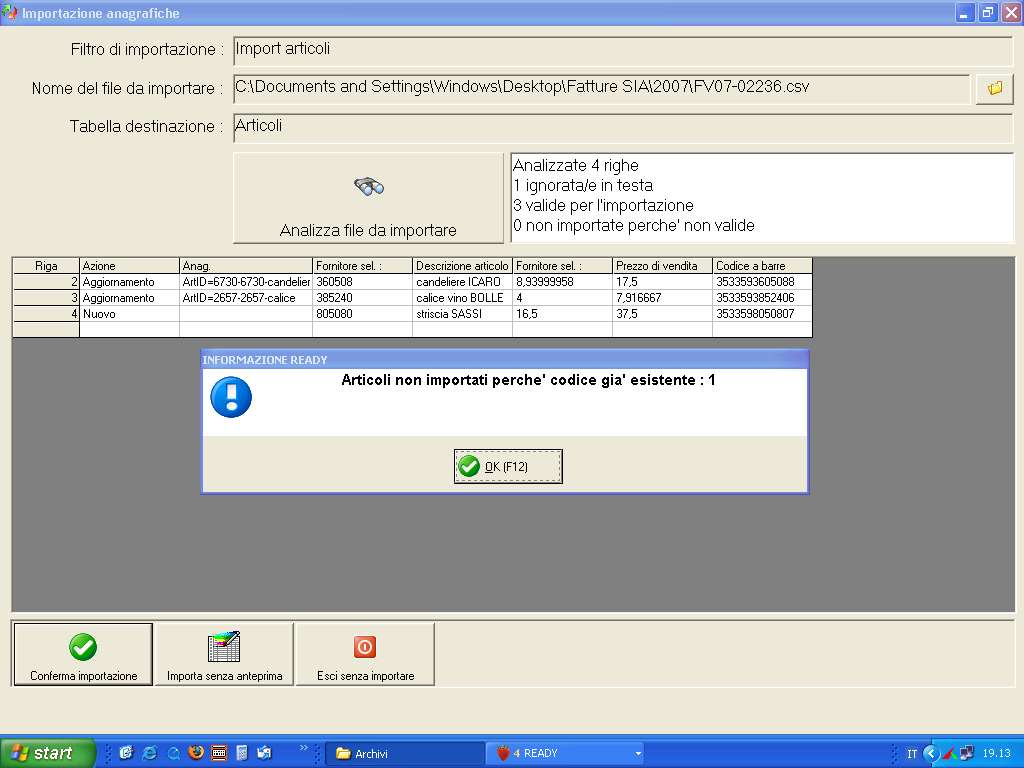Launch Internet Explorer from quick launch
This screenshot has width=1024, height=768.
pyautogui.click(x=150, y=753)
